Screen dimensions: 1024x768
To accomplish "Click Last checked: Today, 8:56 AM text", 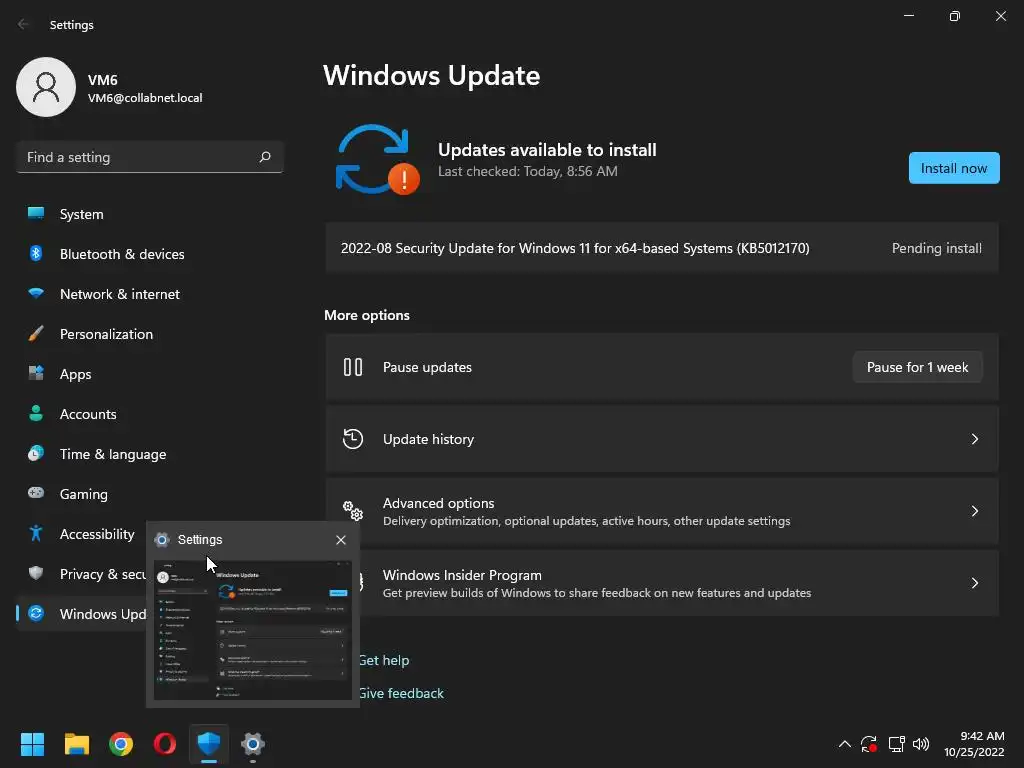I will pyautogui.click(x=528, y=171).
